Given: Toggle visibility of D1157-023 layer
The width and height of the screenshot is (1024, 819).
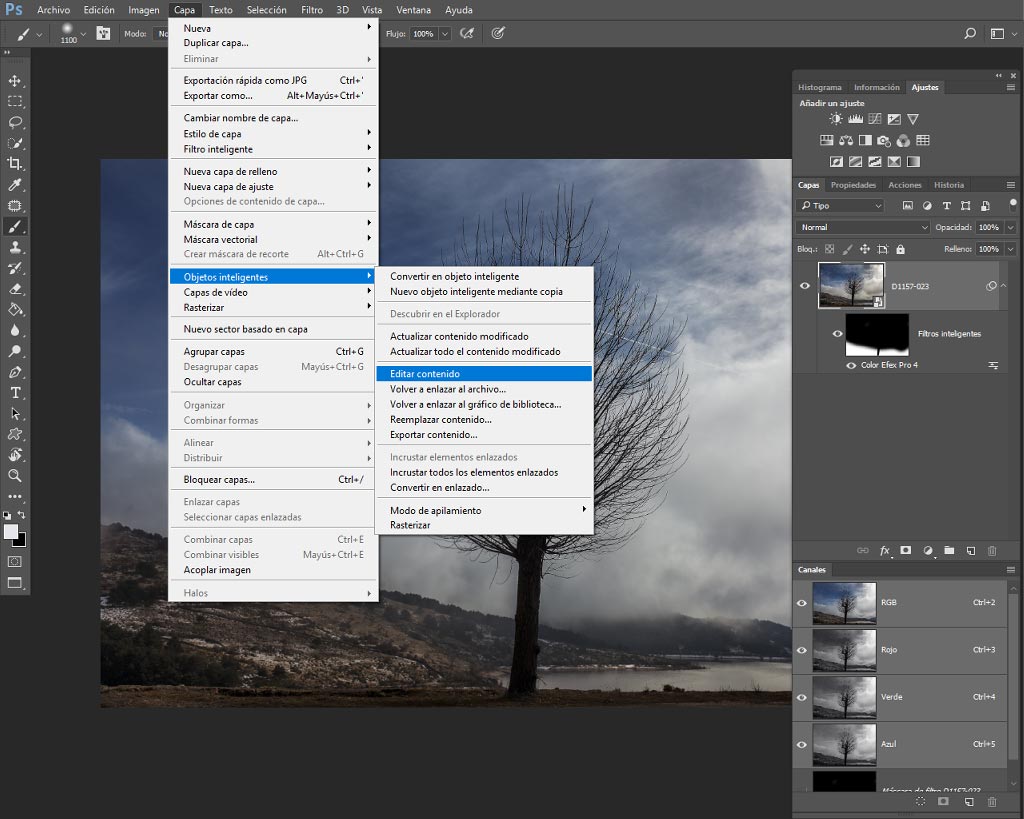Looking at the screenshot, I should [x=805, y=285].
